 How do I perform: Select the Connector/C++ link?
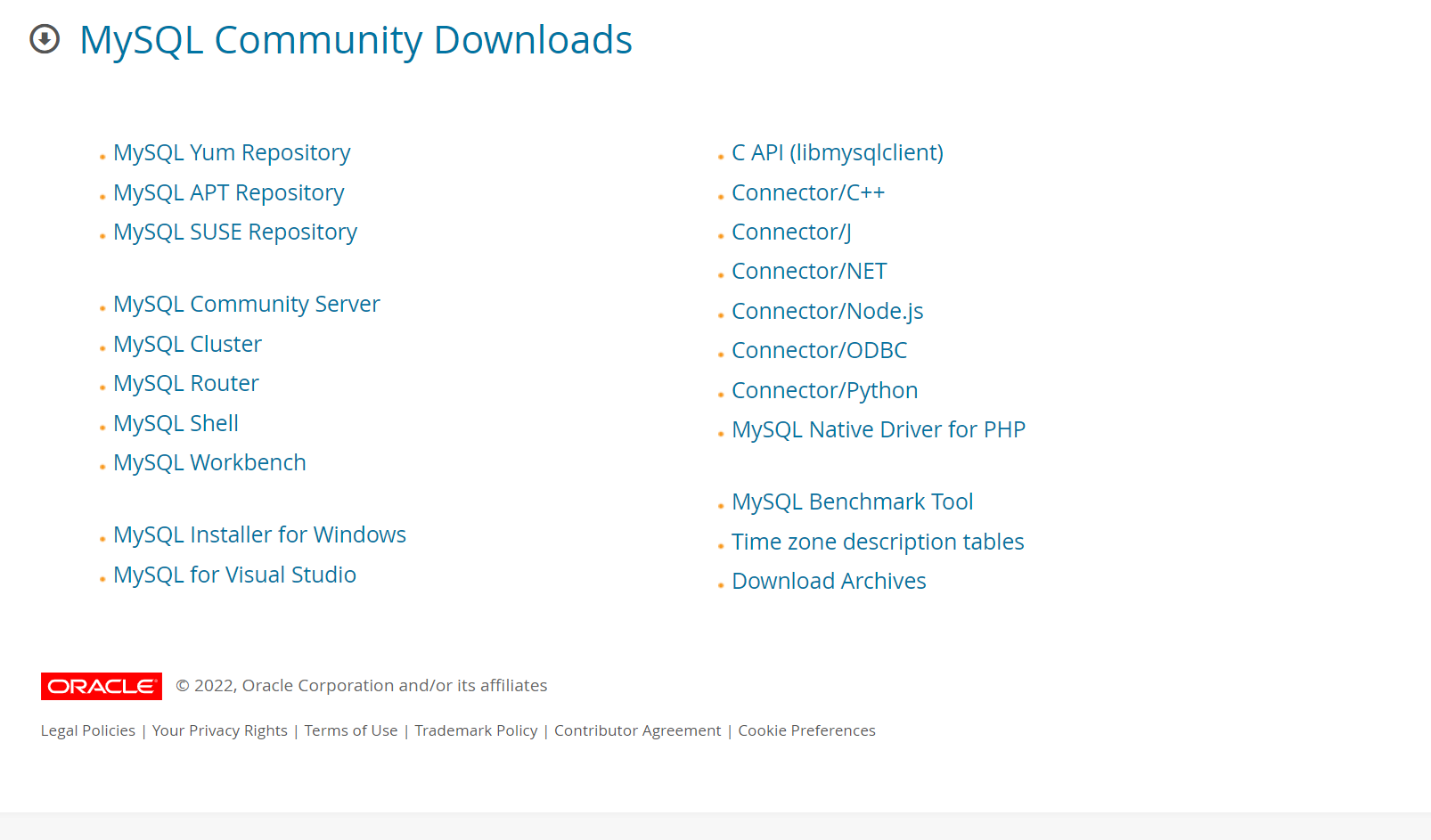808,192
